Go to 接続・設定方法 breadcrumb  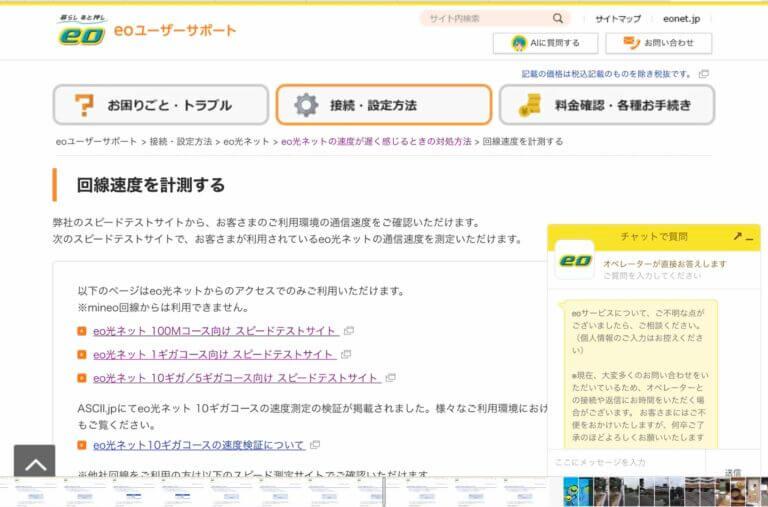181,142
